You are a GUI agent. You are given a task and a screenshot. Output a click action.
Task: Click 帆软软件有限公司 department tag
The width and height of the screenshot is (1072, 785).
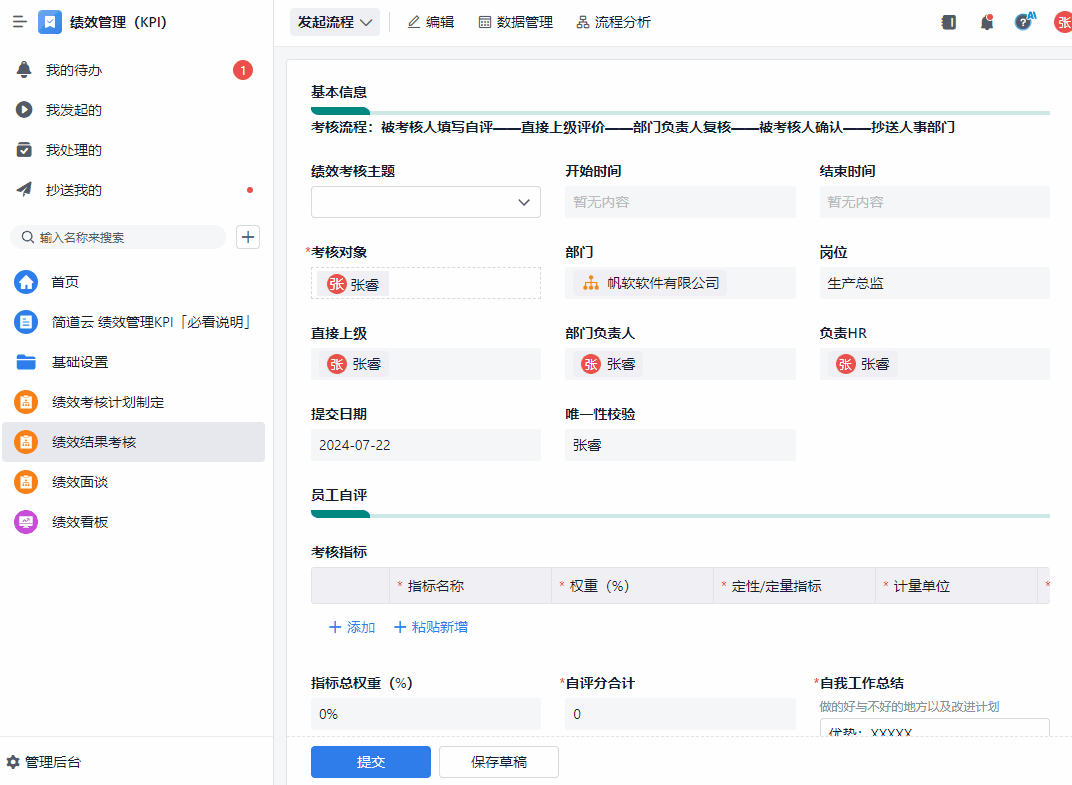[649, 283]
